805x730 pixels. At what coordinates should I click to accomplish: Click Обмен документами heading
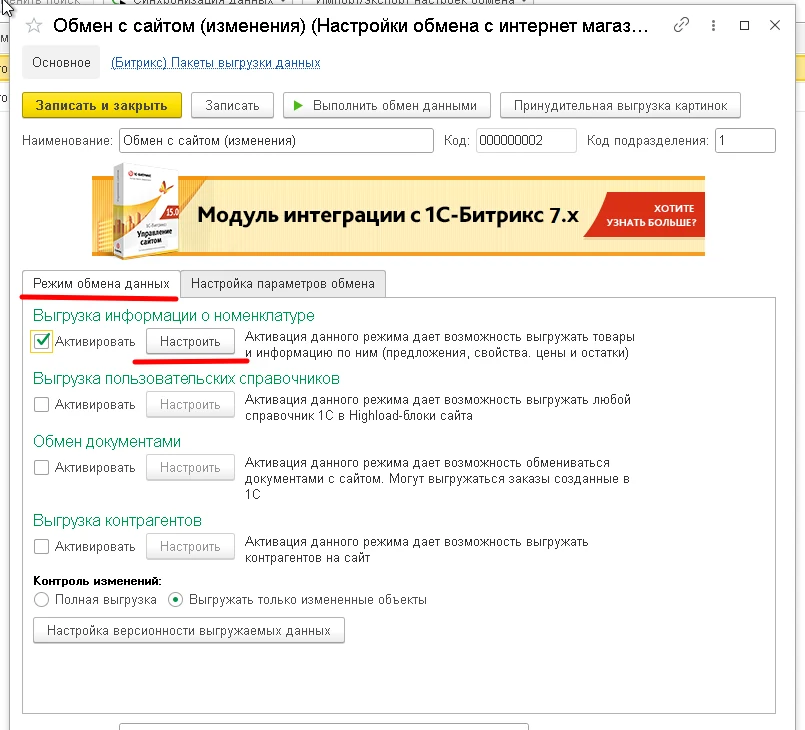coord(107,441)
